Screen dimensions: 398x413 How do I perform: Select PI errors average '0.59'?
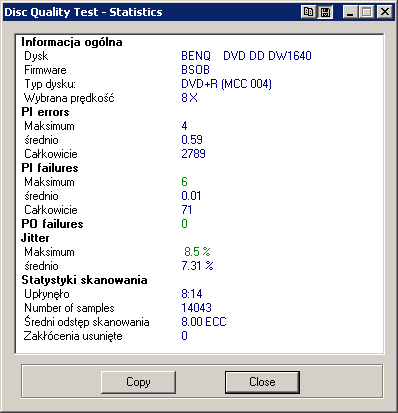click(x=192, y=140)
